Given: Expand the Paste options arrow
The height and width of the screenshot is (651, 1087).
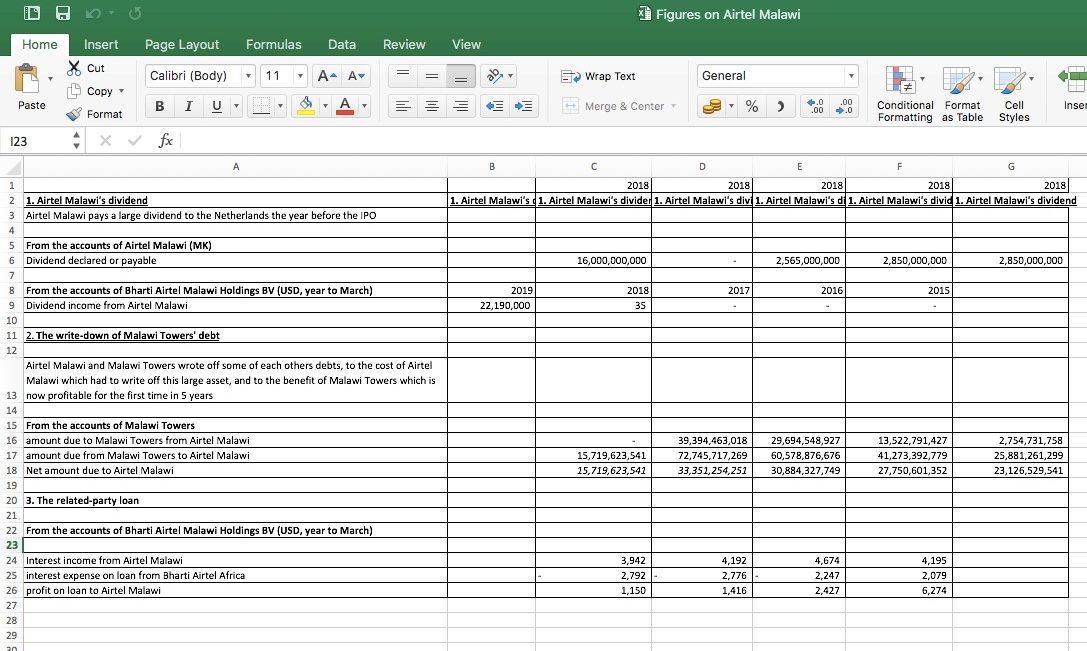Looking at the screenshot, I should [50, 79].
